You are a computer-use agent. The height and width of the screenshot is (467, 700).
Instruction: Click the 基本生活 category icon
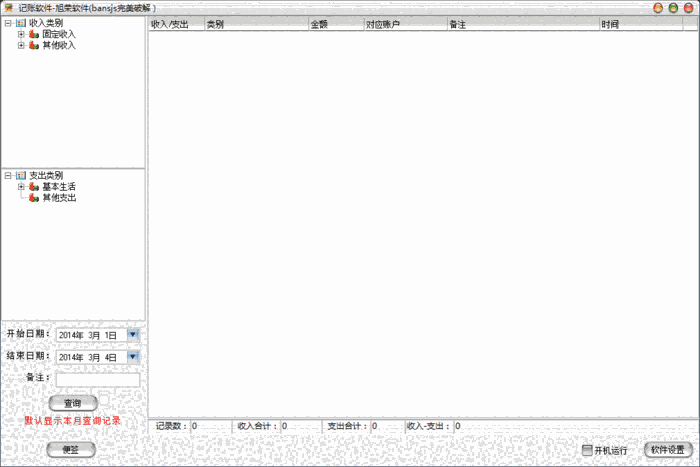point(34,187)
